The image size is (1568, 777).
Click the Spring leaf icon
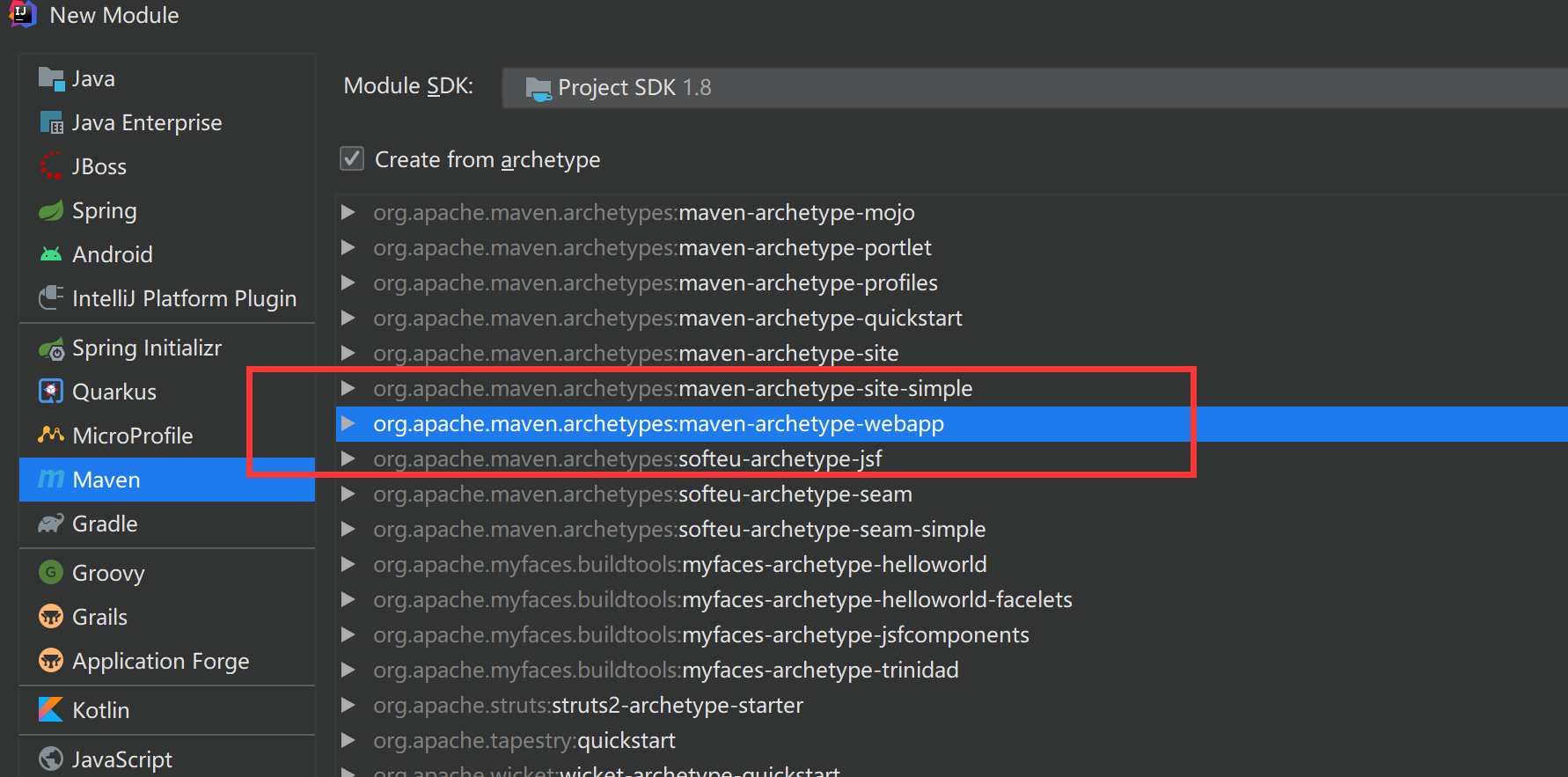(x=51, y=210)
